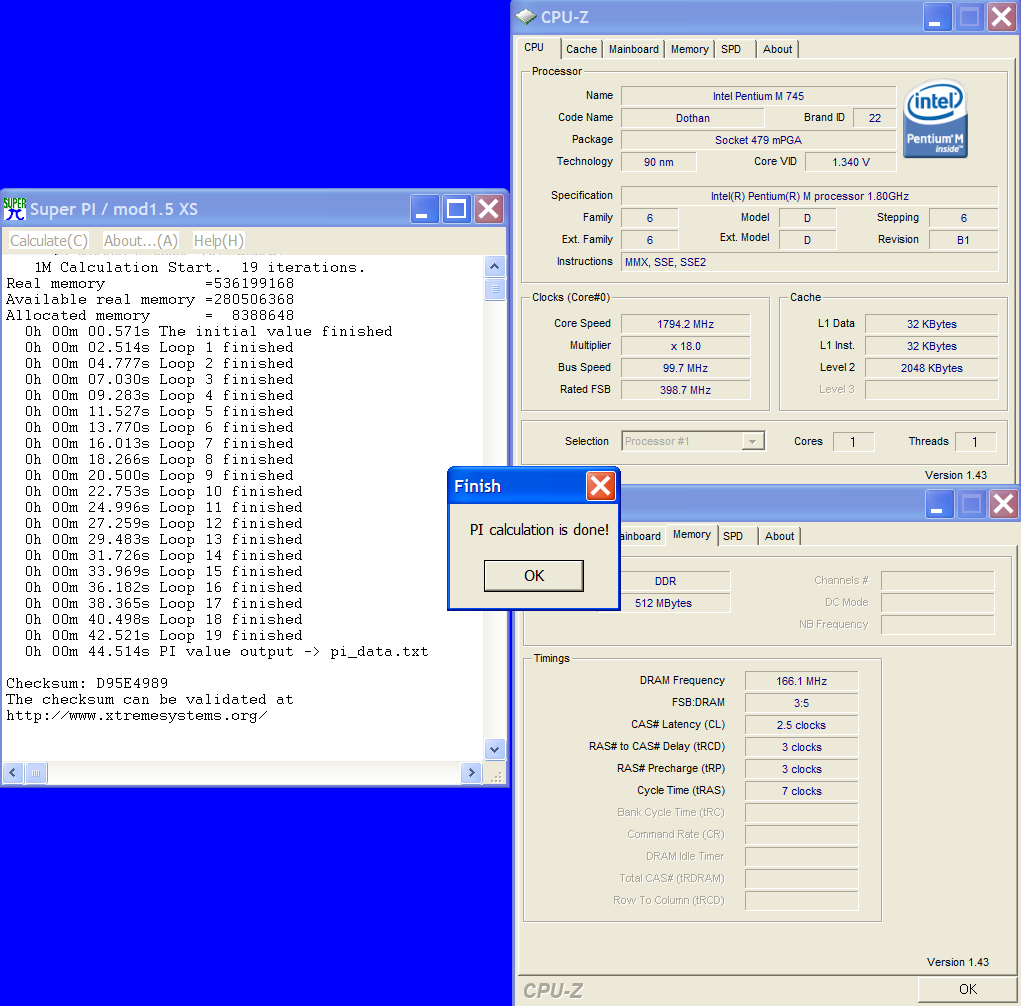1021x1006 pixels.
Task: Click the Brand ID value '22'
Action: 874,118
